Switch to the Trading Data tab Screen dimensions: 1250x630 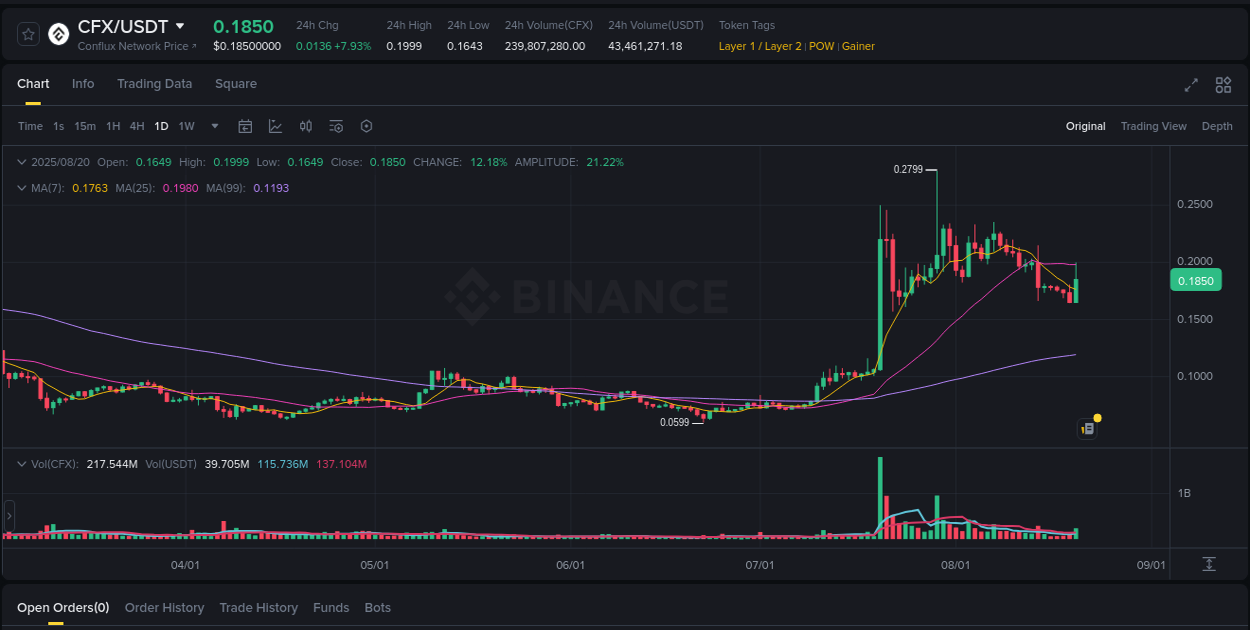coord(154,84)
